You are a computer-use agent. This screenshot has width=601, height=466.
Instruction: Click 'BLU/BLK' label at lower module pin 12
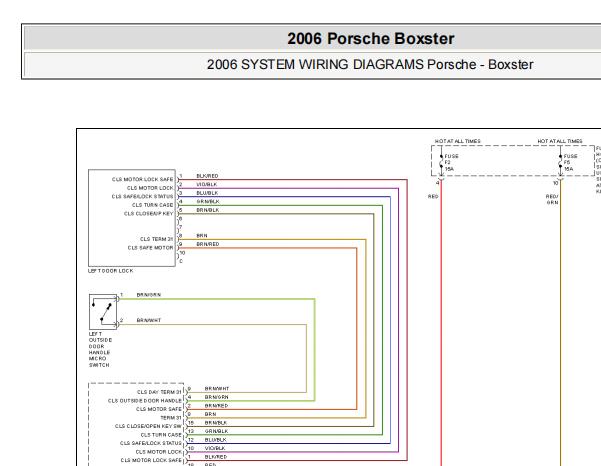(x=216, y=440)
